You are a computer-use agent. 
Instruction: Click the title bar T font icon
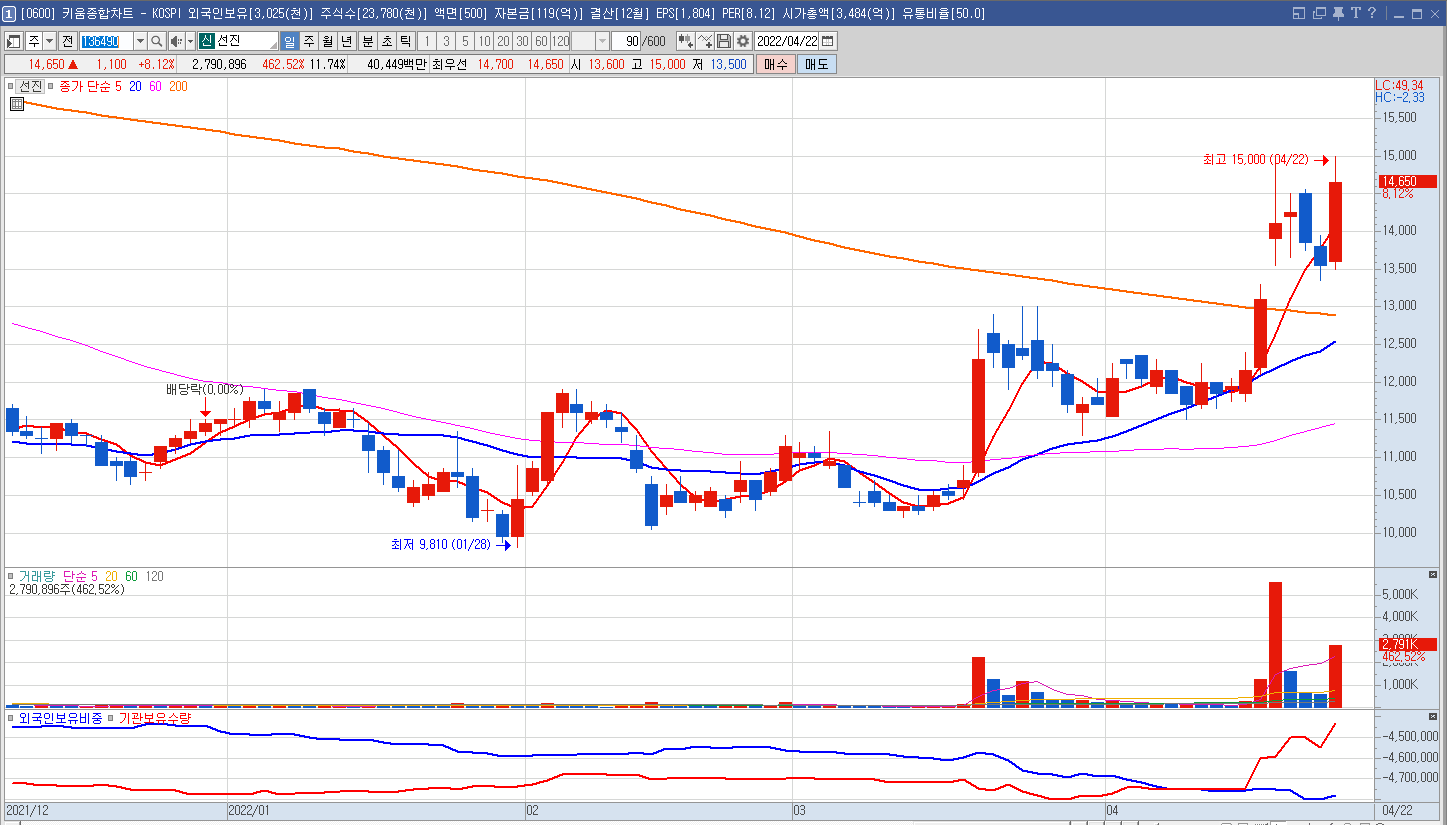tap(1356, 13)
